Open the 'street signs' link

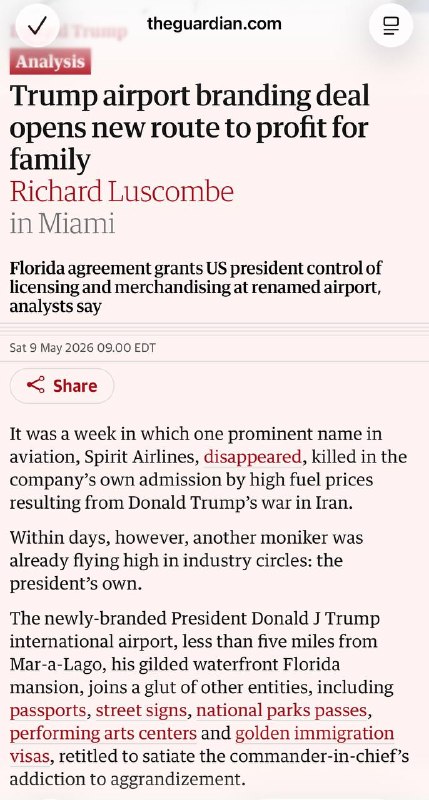(x=141, y=710)
